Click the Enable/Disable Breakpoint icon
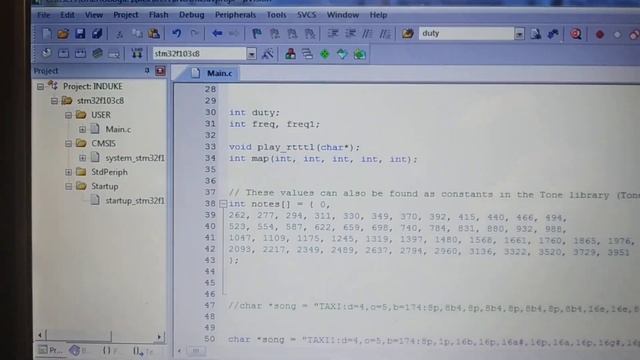Image resolution: width=640 pixels, height=360 pixels. [617, 35]
